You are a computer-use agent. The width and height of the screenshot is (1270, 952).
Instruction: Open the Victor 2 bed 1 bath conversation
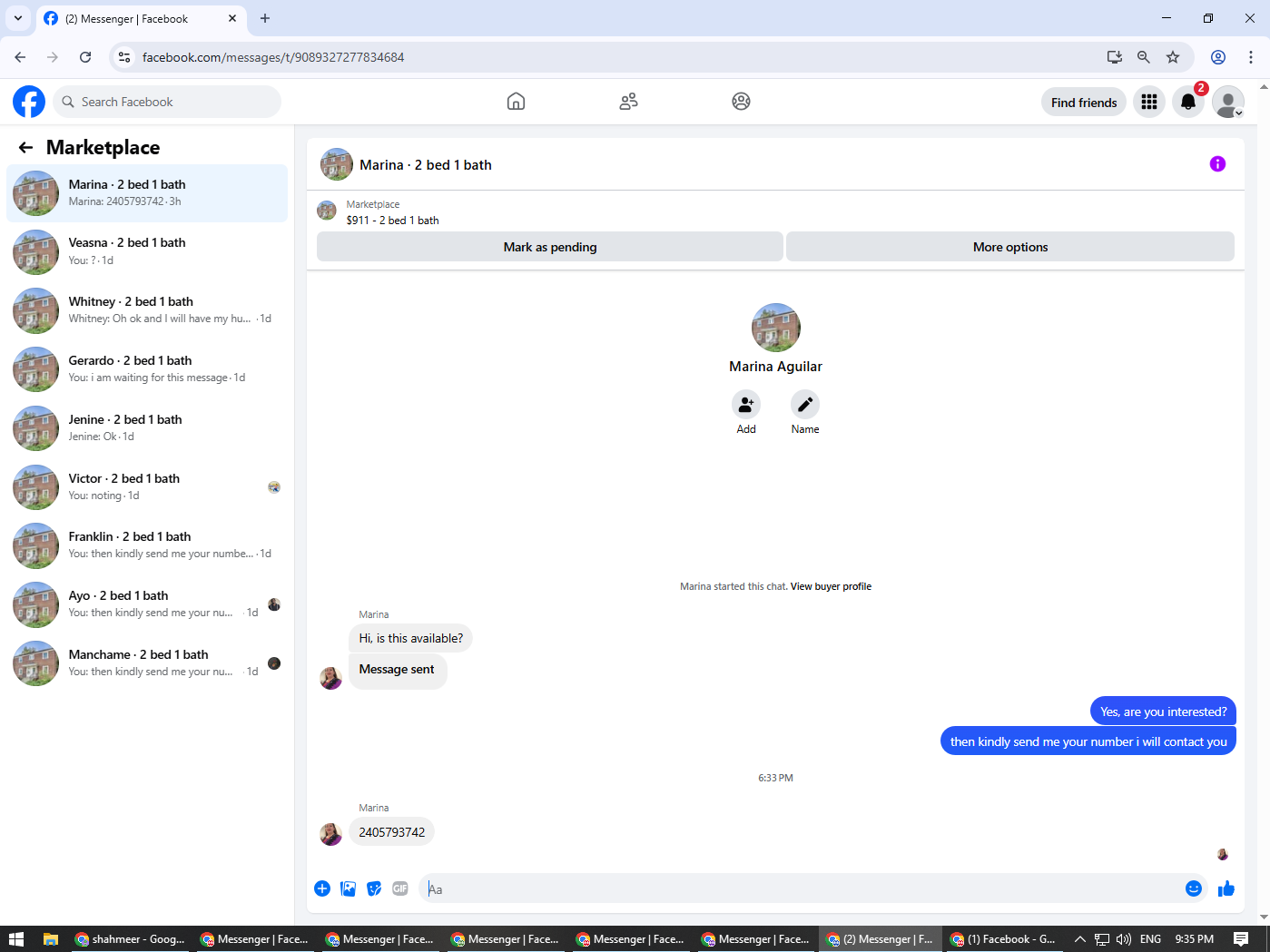pyautogui.click(x=147, y=487)
